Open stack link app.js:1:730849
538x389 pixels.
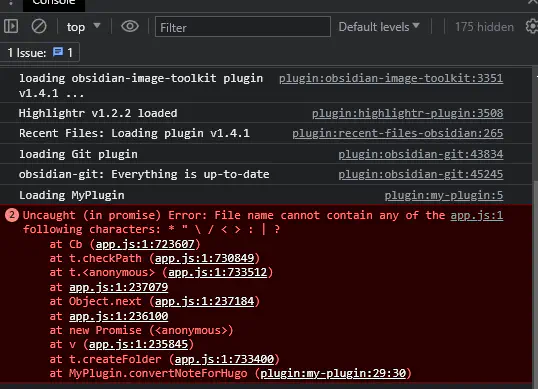[x=204, y=258]
